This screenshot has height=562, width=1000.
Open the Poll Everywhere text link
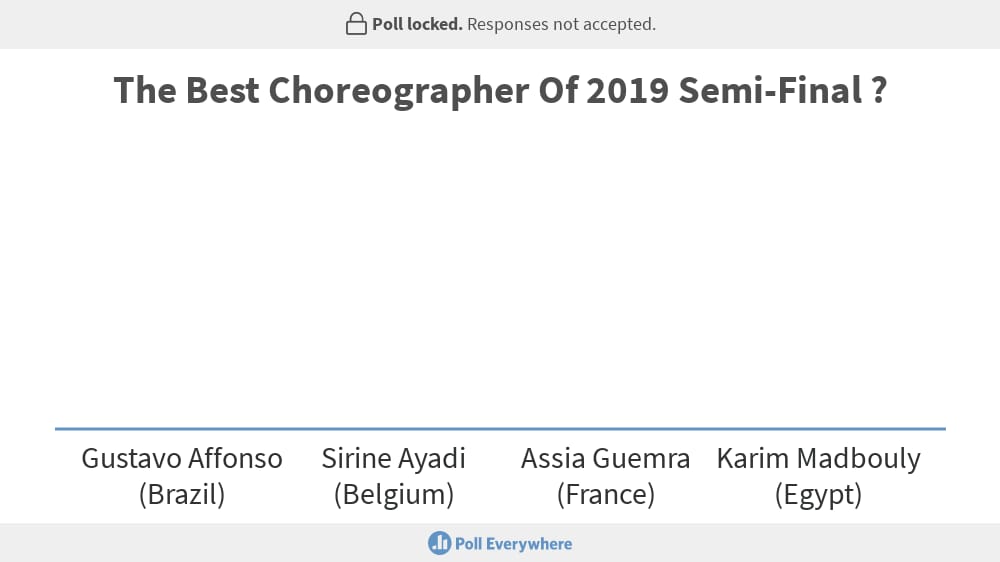(x=513, y=544)
